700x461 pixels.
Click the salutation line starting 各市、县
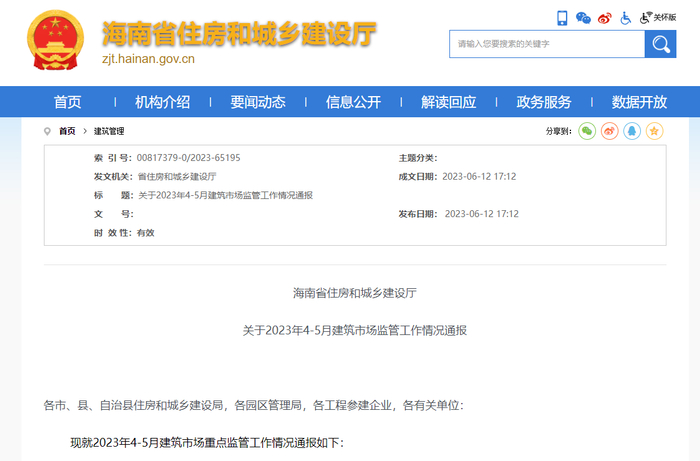[x=254, y=405]
